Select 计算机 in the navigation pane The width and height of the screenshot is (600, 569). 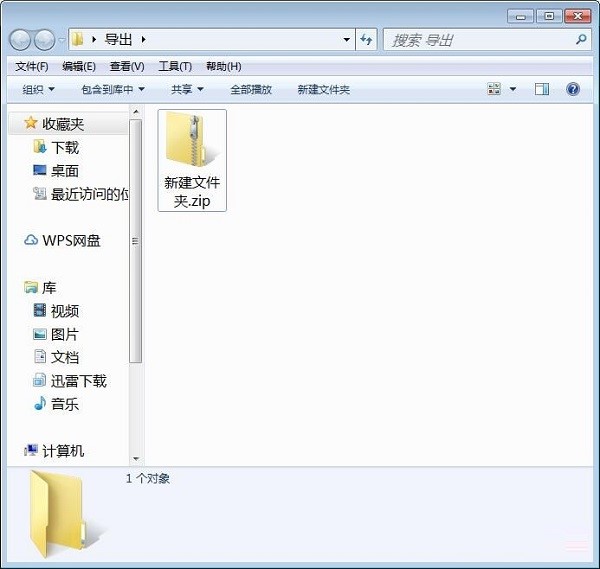(x=63, y=451)
